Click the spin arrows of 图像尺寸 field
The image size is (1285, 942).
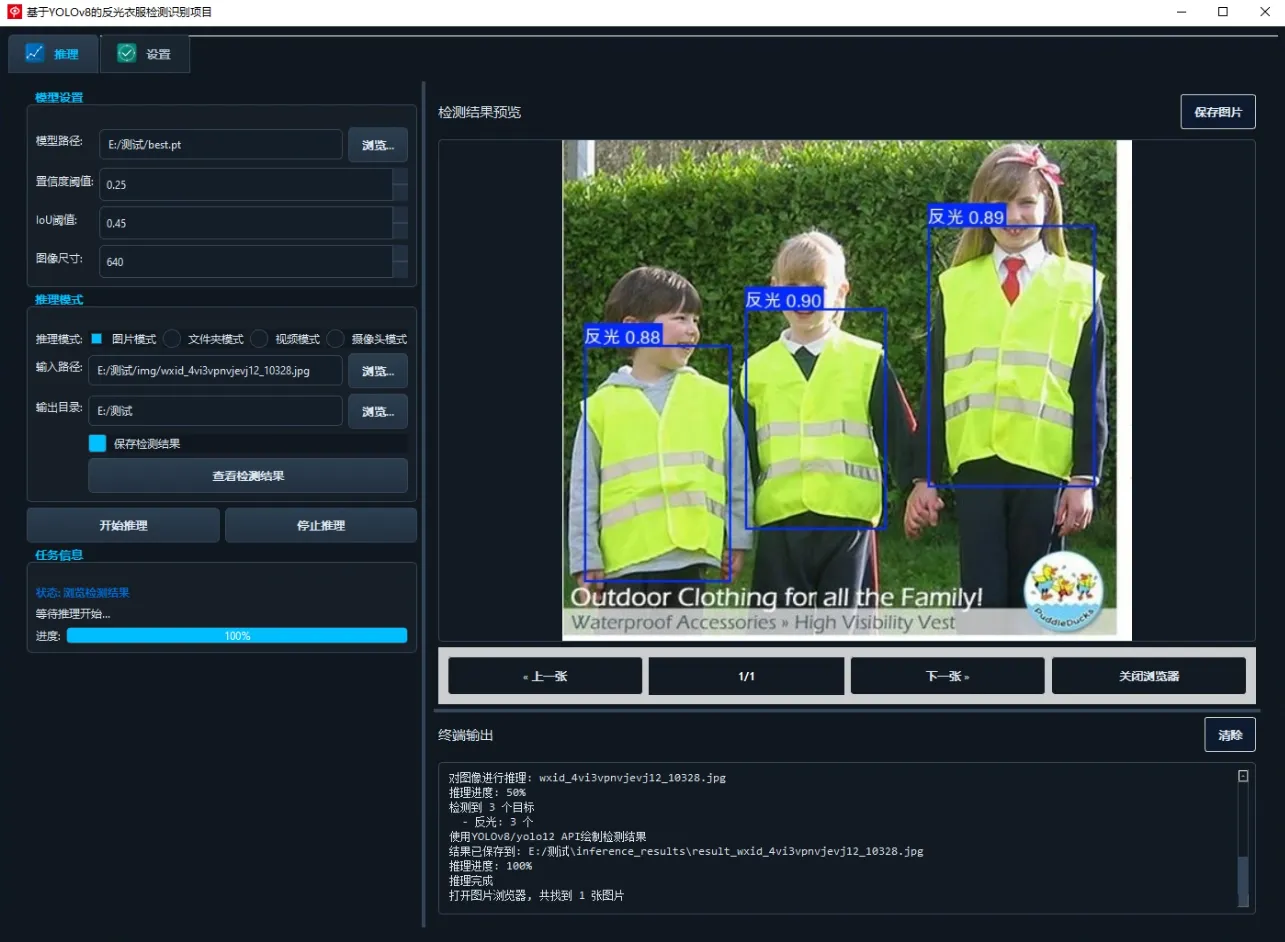pyautogui.click(x=400, y=261)
